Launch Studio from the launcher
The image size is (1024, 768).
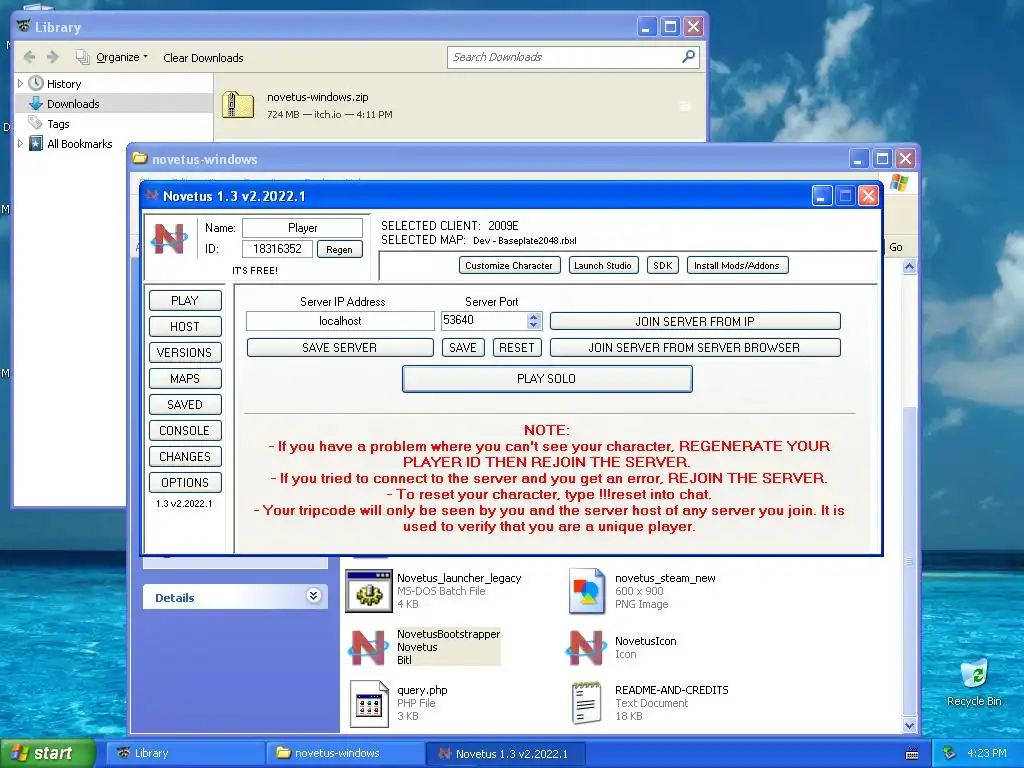point(603,265)
